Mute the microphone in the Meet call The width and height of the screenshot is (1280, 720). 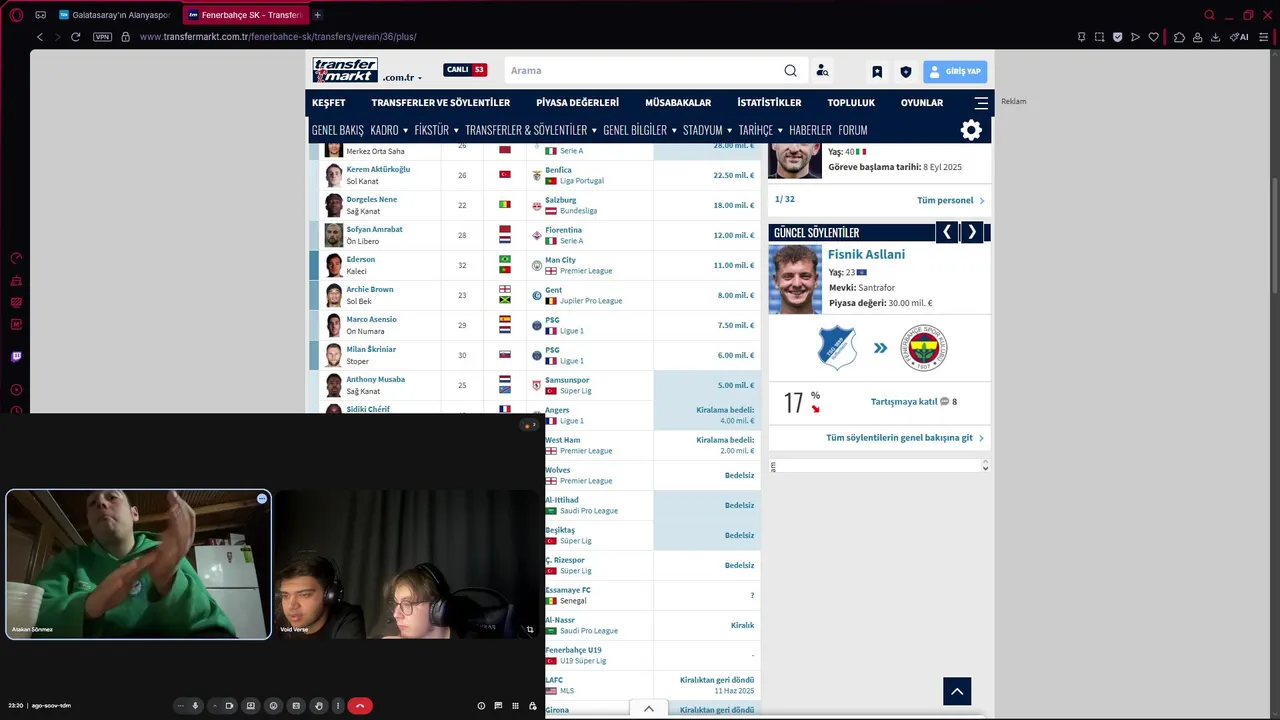(195, 705)
